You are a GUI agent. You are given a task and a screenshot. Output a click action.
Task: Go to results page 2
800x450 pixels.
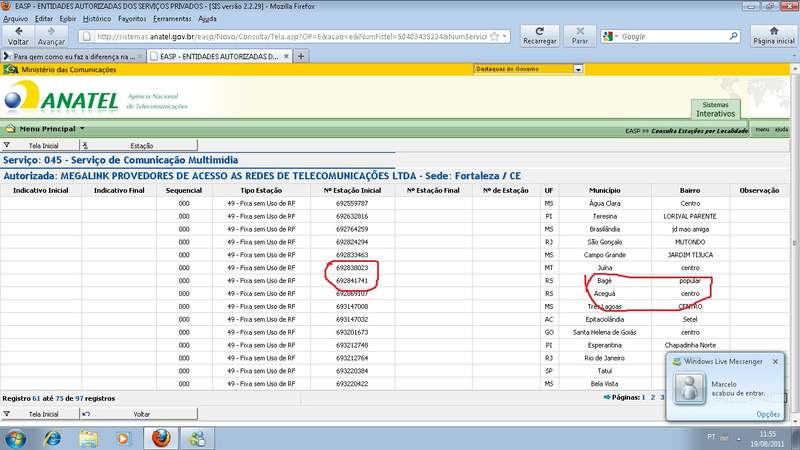(x=653, y=397)
